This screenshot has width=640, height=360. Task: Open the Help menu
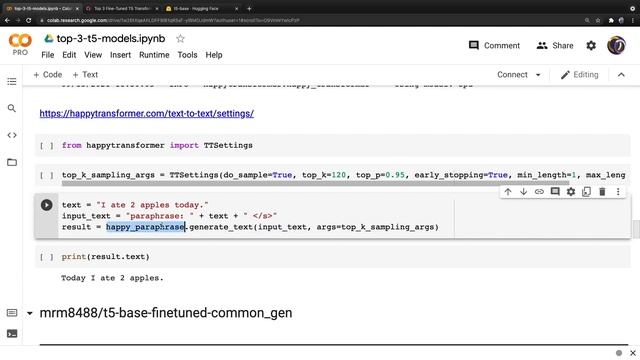point(213,55)
